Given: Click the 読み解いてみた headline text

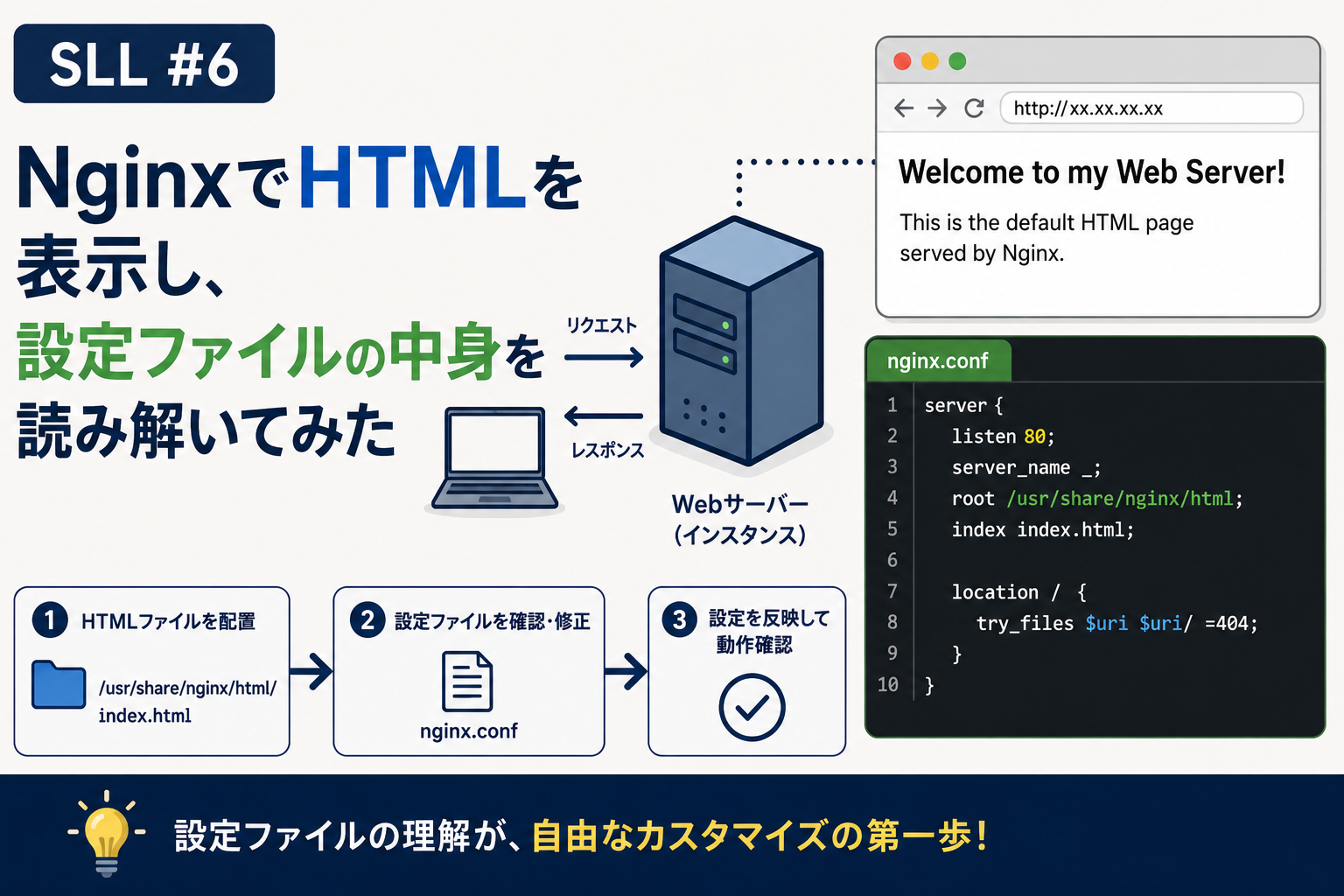Looking at the screenshot, I should click(207, 430).
